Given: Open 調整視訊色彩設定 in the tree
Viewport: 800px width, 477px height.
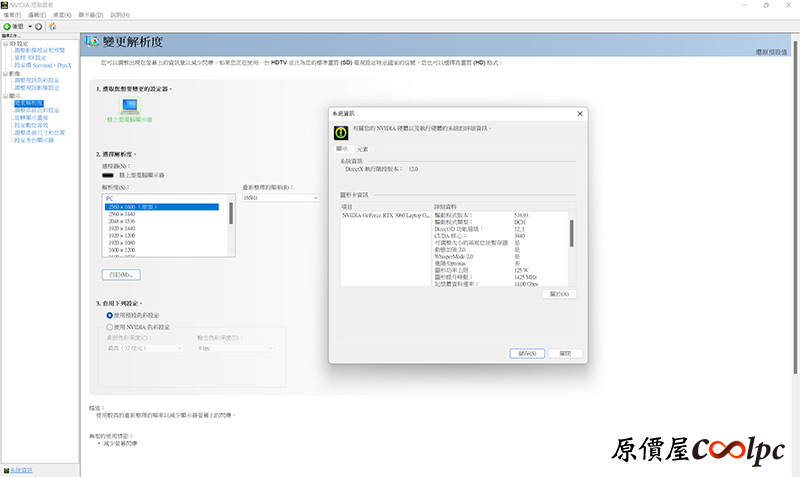Looking at the screenshot, I should pos(37,80).
